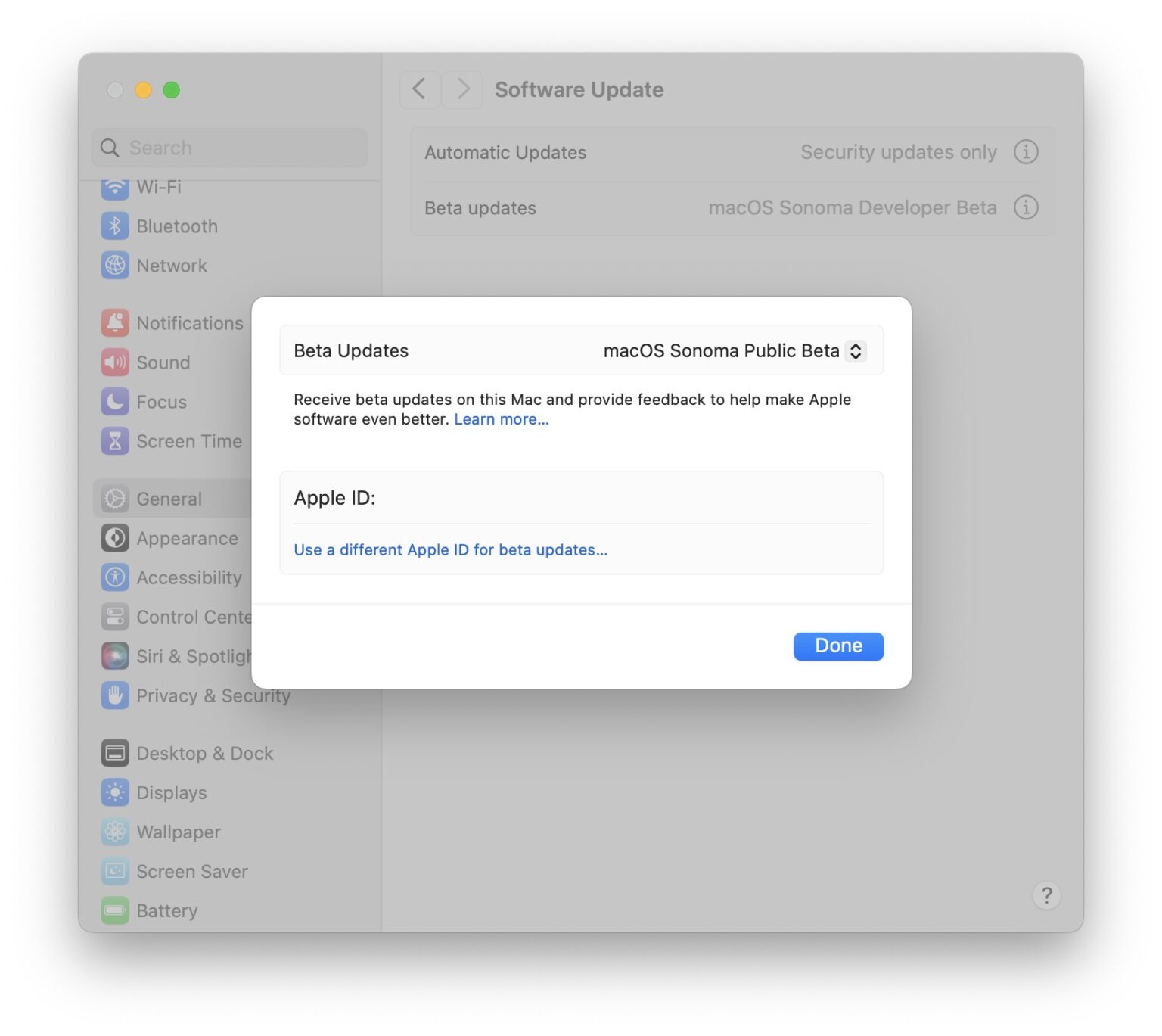Open Displays icon in sidebar
Image resolution: width=1162 pixels, height=1036 pixels.
(115, 792)
